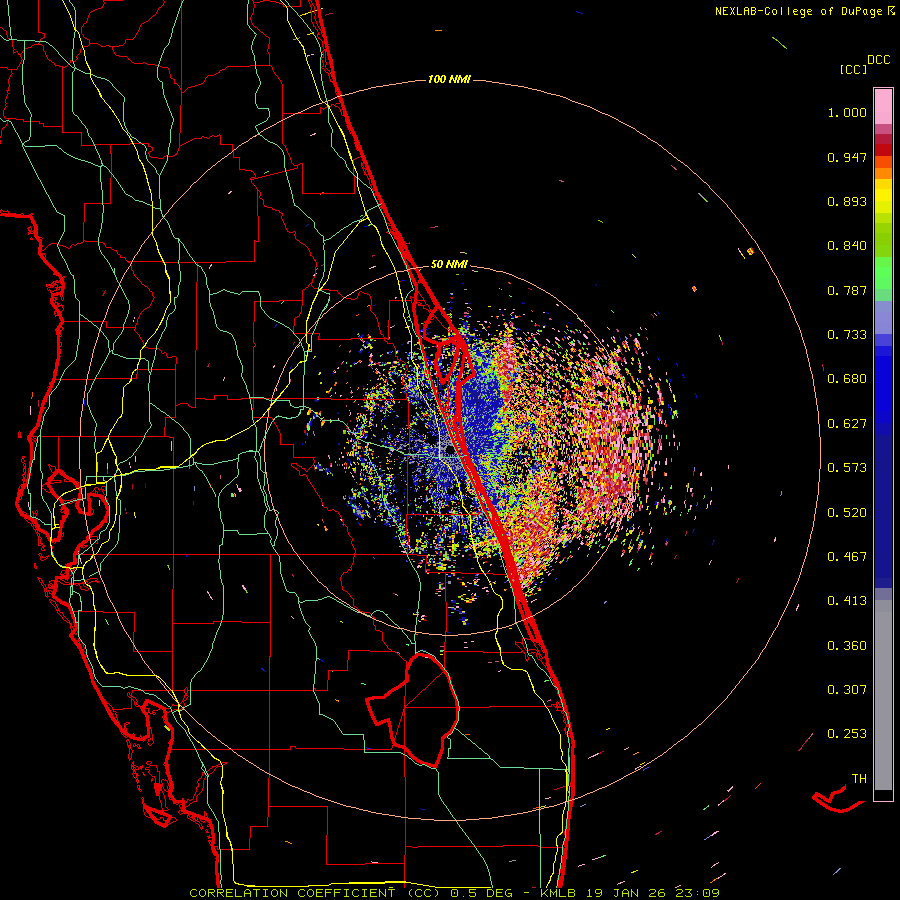Click the 19 JAN 26 date text
900x900 pixels.
pos(628,893)
